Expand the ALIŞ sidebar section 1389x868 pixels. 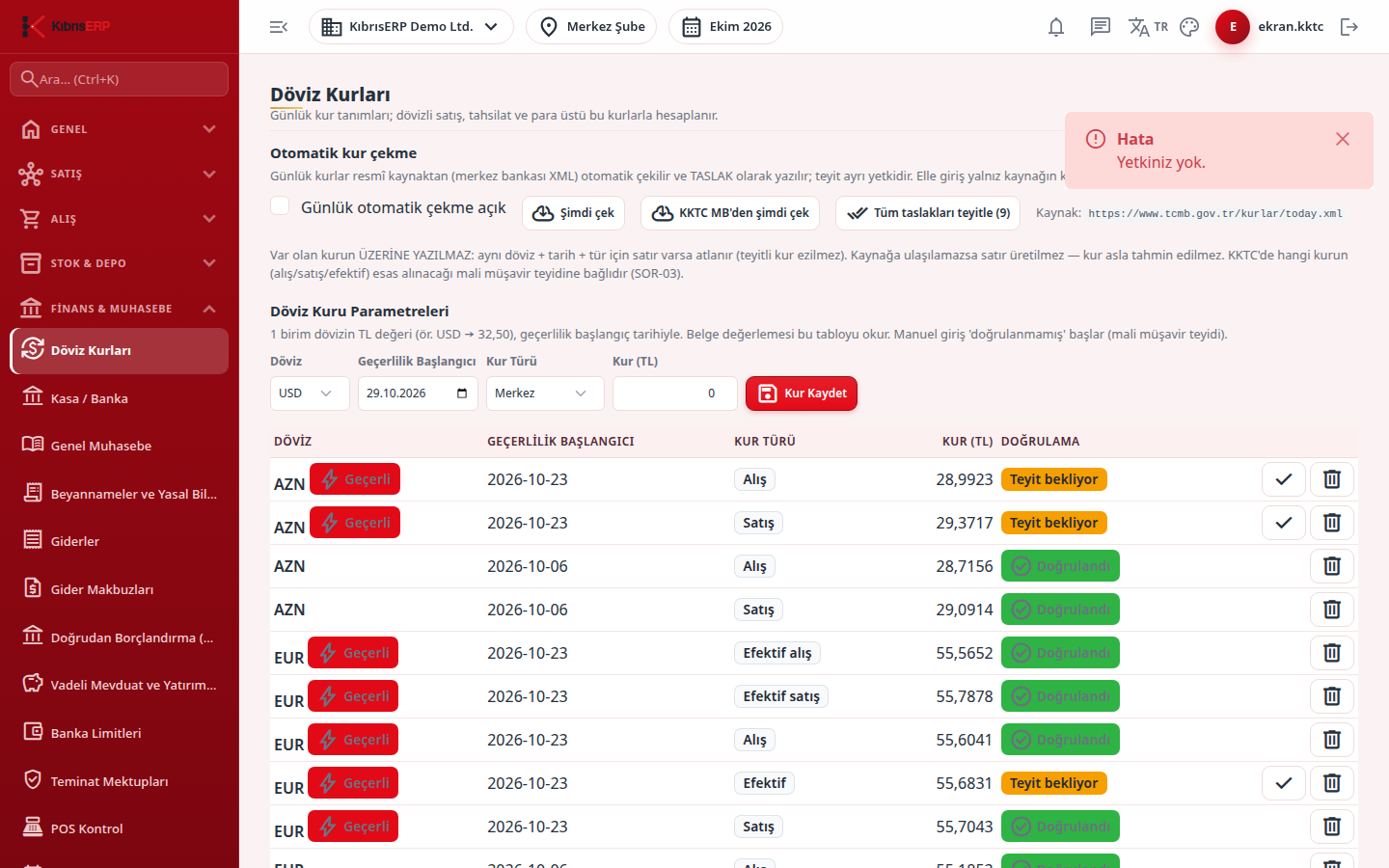120,219
